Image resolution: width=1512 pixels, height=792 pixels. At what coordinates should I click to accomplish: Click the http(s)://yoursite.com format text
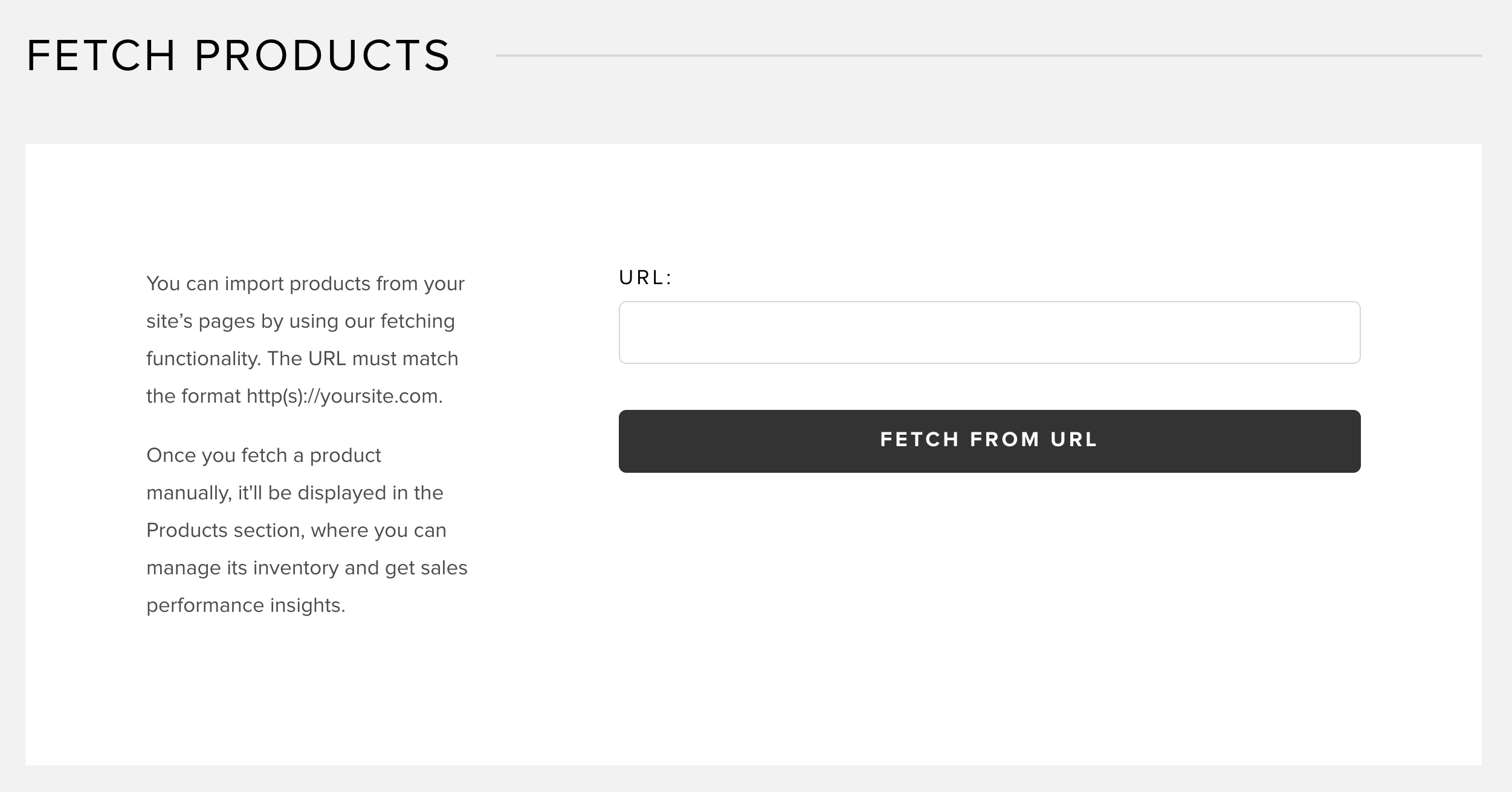[x=344, y=396]
